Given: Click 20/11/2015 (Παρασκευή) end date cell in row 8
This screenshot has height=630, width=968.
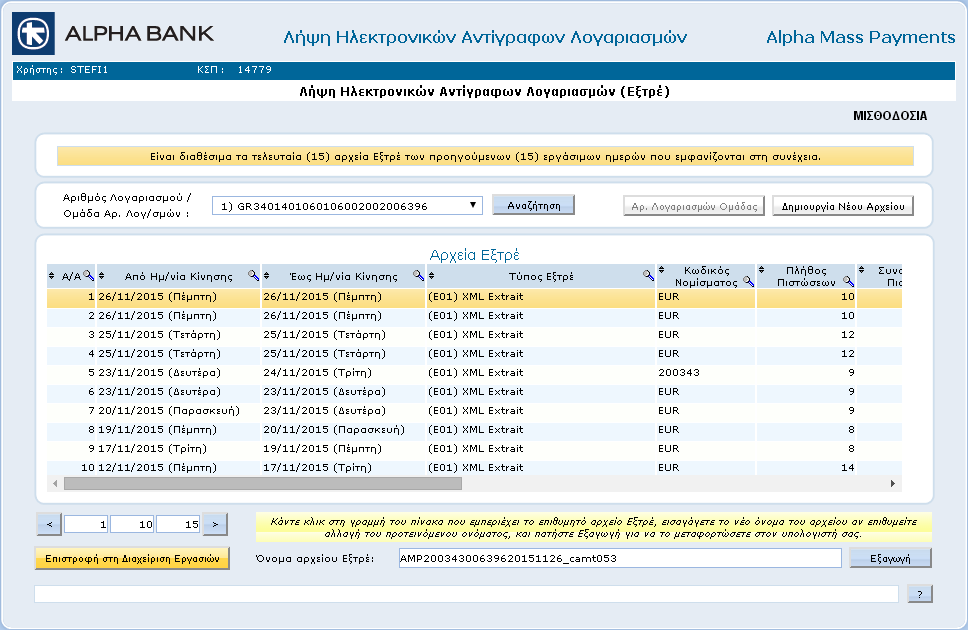Looking at the screenshot, I should coord(343,430).
